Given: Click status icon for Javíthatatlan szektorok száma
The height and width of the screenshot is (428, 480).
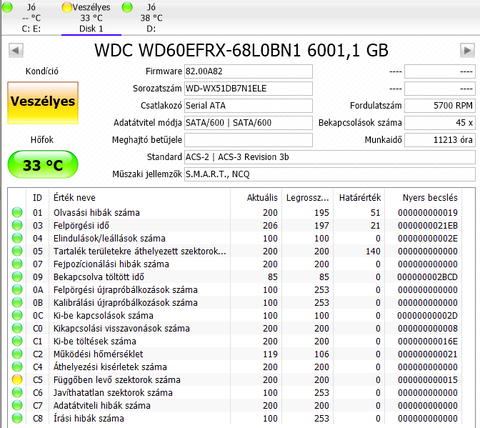Looking at the screenshot, I should point(17,392).
